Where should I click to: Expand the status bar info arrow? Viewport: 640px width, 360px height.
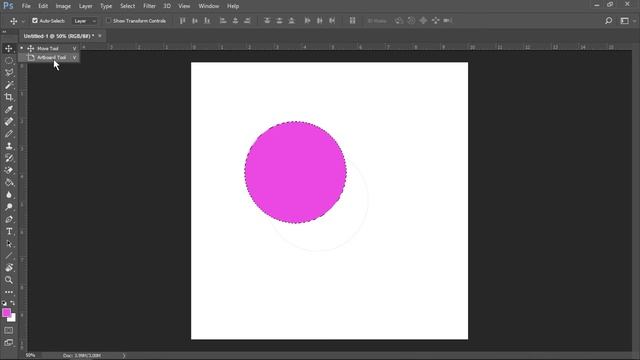[x=124, y=356]
